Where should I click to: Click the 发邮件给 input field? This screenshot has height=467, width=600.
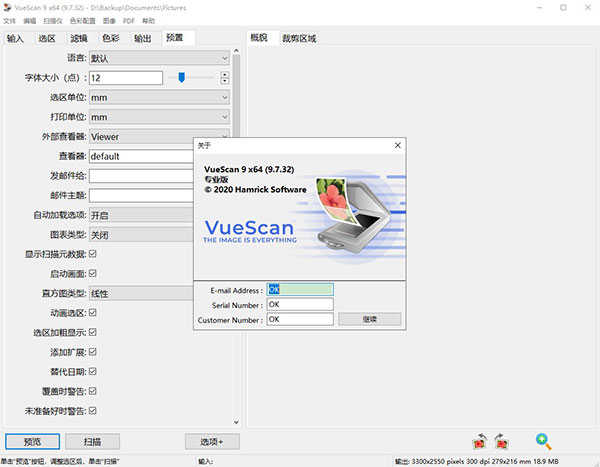tap(142, 176)
